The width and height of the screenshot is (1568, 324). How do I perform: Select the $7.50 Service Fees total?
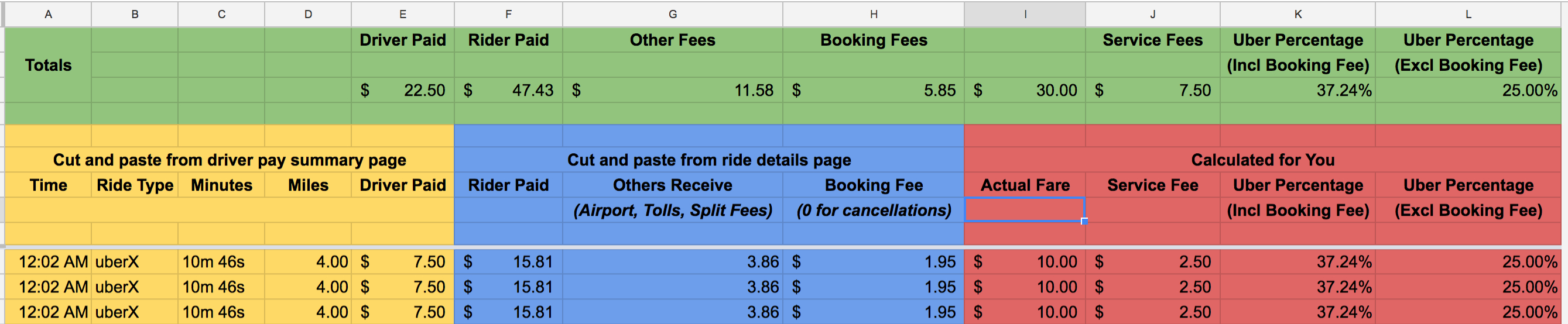1152,91
